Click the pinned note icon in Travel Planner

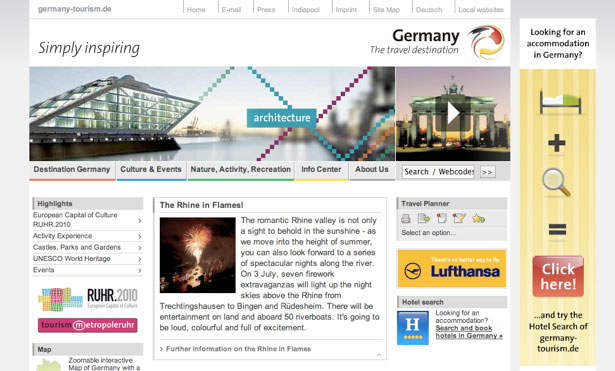point(442,218)
